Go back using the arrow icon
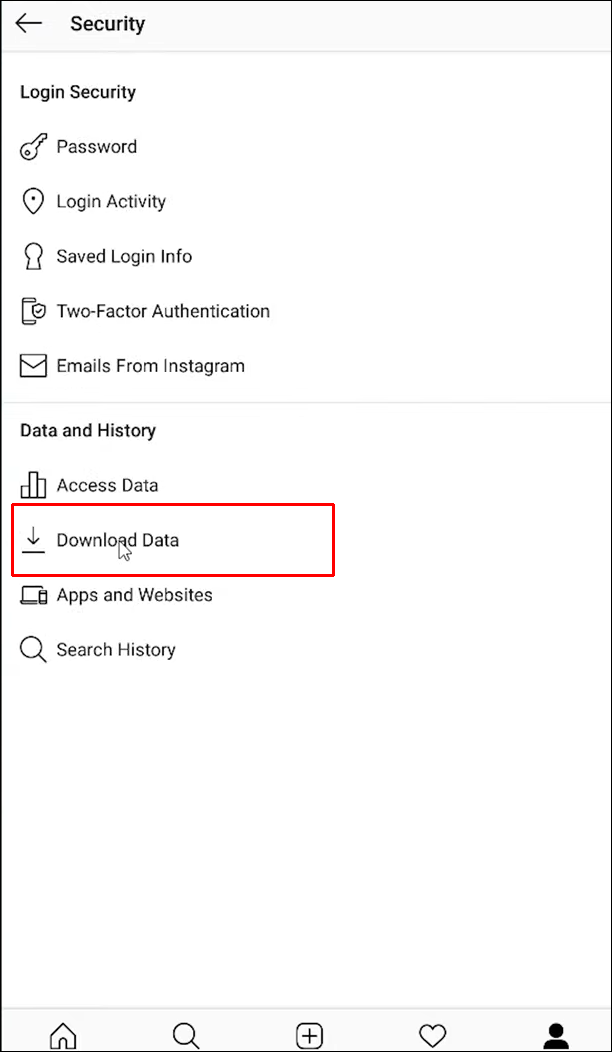The width and height of the screenshot is (612, 1052). point(29,24)
